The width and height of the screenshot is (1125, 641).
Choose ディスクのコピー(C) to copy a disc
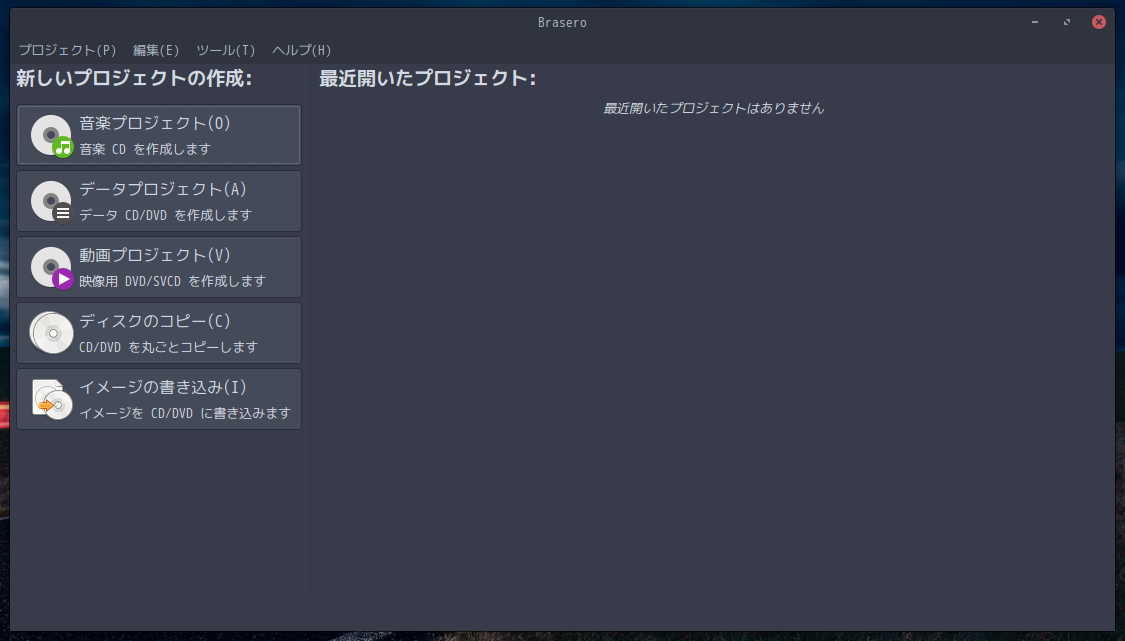pos(159,333)
